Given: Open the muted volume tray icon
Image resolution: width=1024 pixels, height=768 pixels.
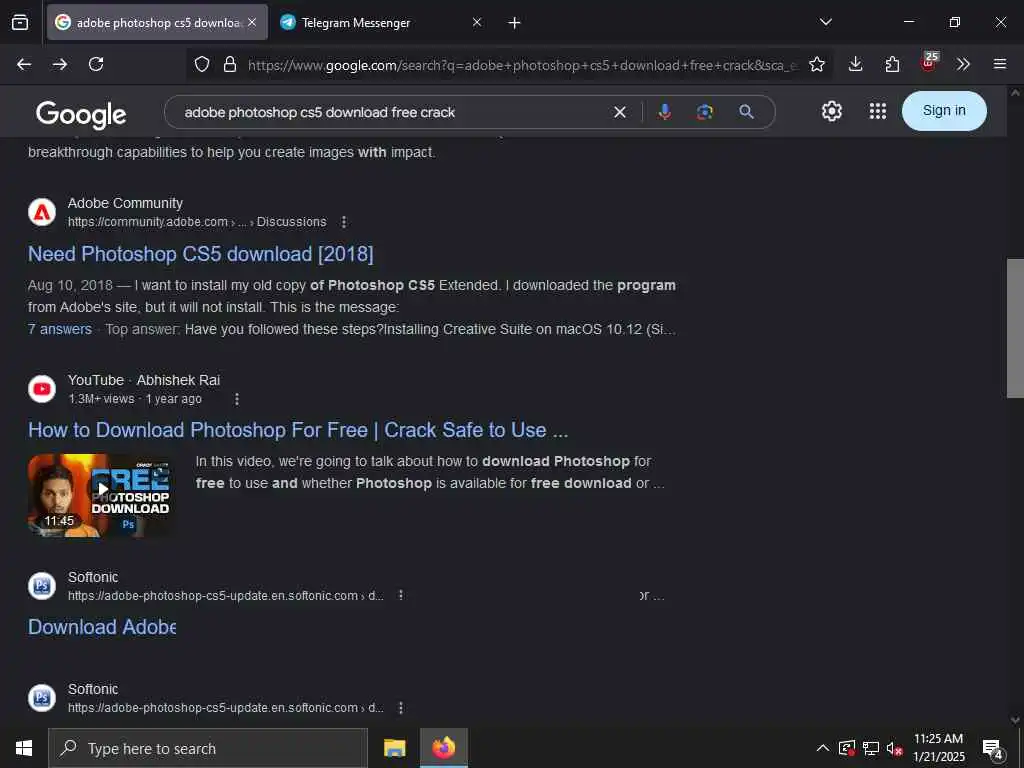Looking at the screenshot, I should (x=894, y=748).
